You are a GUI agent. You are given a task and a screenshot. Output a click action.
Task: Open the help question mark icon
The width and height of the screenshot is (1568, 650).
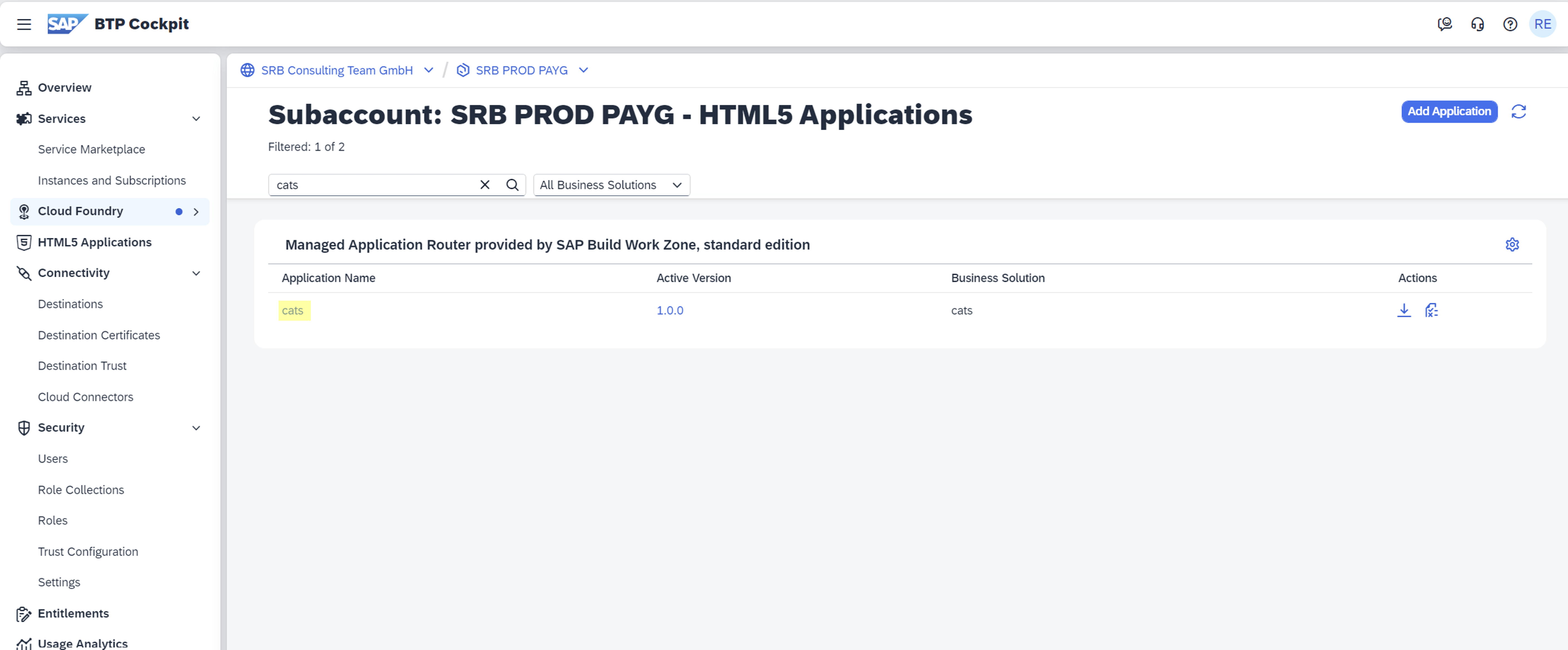[1510, 24]
